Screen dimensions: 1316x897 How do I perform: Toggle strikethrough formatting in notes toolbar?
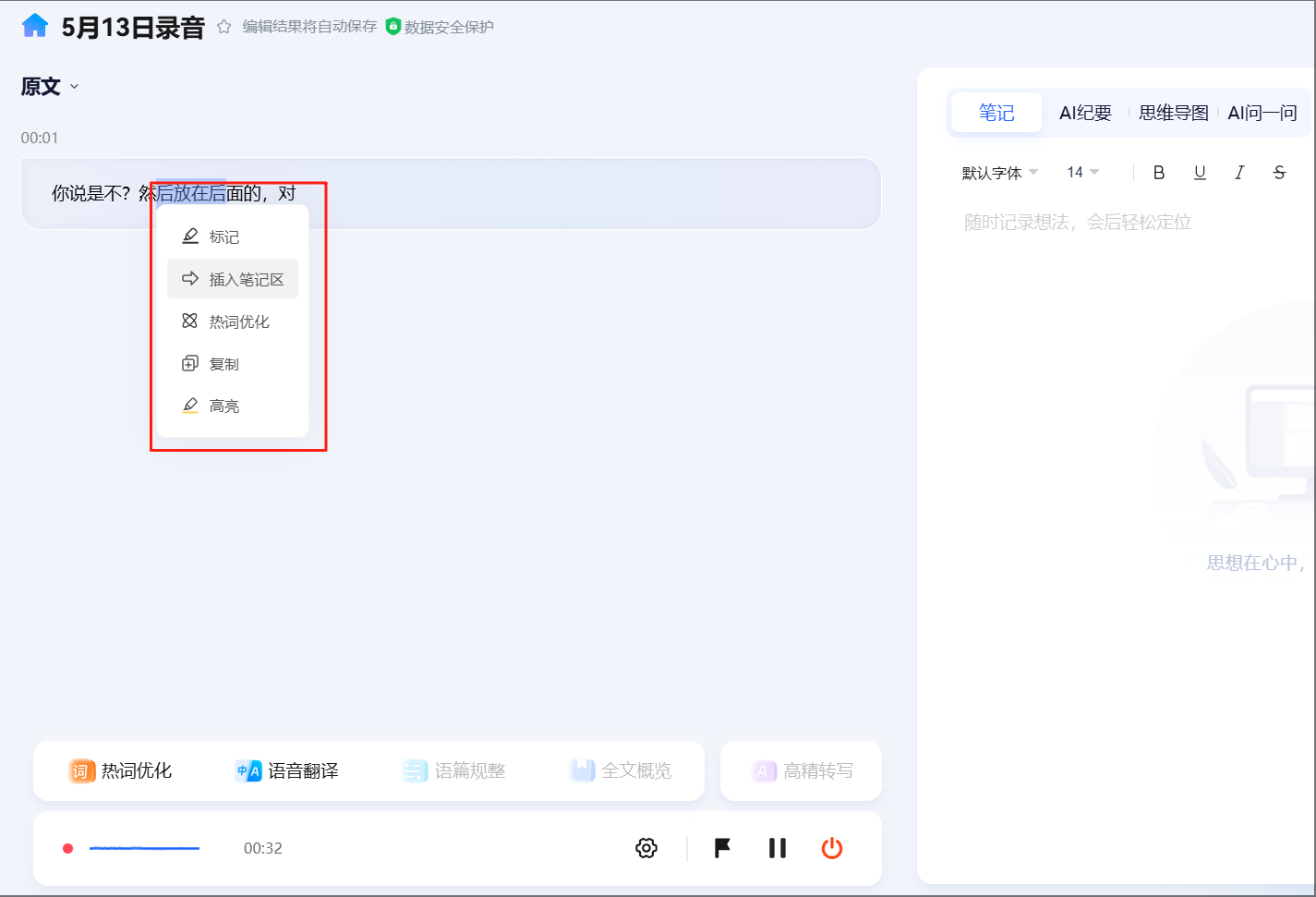pos(1279,172)
